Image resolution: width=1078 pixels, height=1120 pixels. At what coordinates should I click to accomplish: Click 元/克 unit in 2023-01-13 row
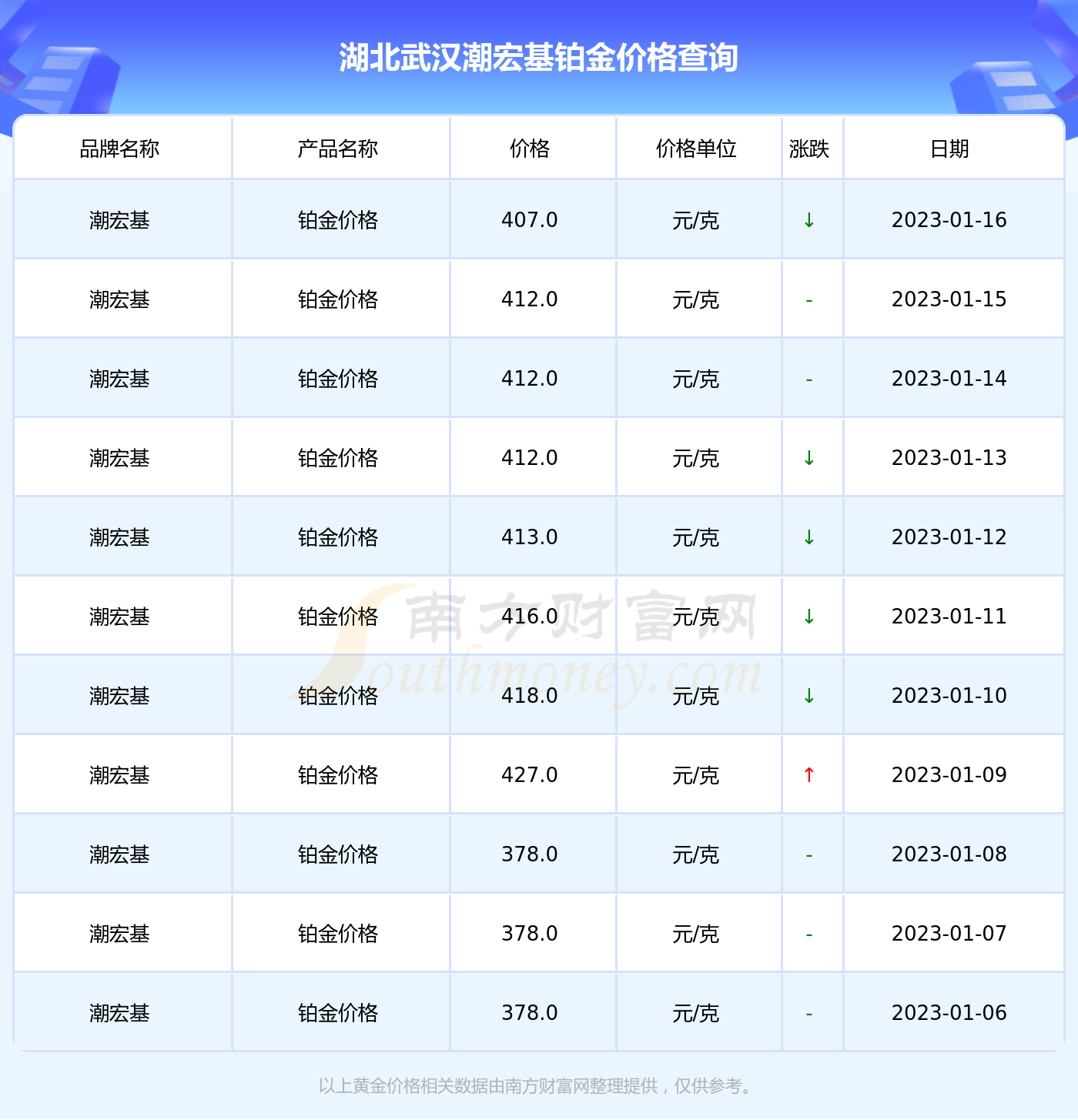tap(696, 459)
